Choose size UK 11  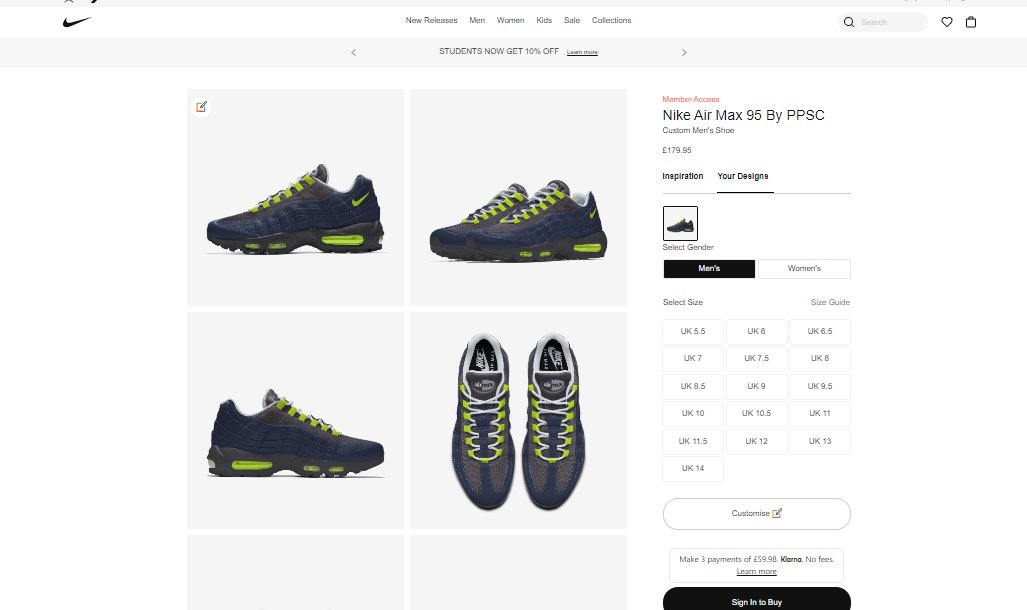pyautogui.click(x=820, y=413)
